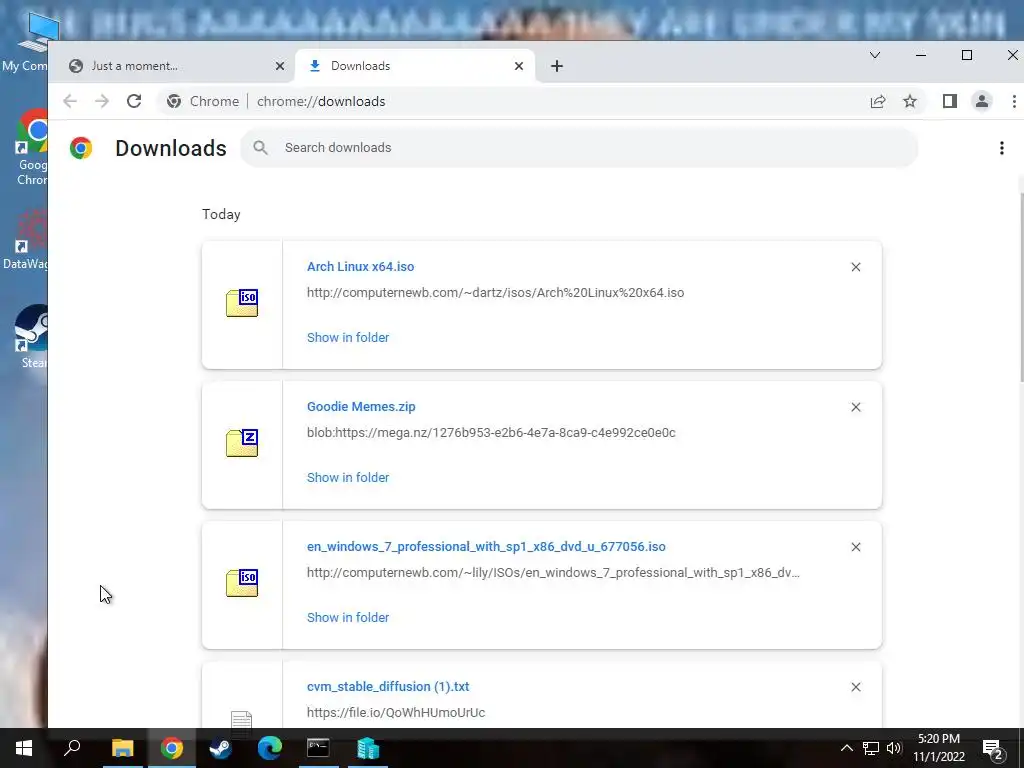
Task: Click the computernewb ~lily ISOs source URL
Action: tap(553, 573)
